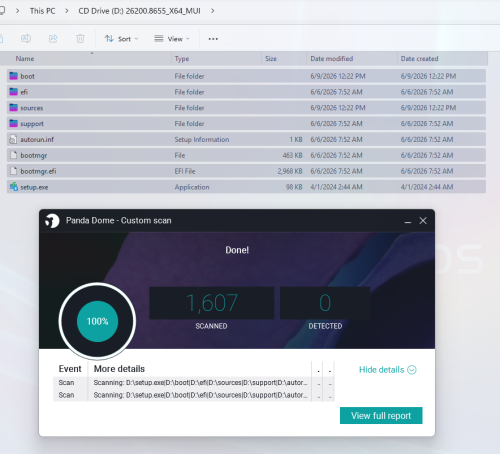
Task: Expand chevron after This PC breadcrumb
Action: [67, 11]
